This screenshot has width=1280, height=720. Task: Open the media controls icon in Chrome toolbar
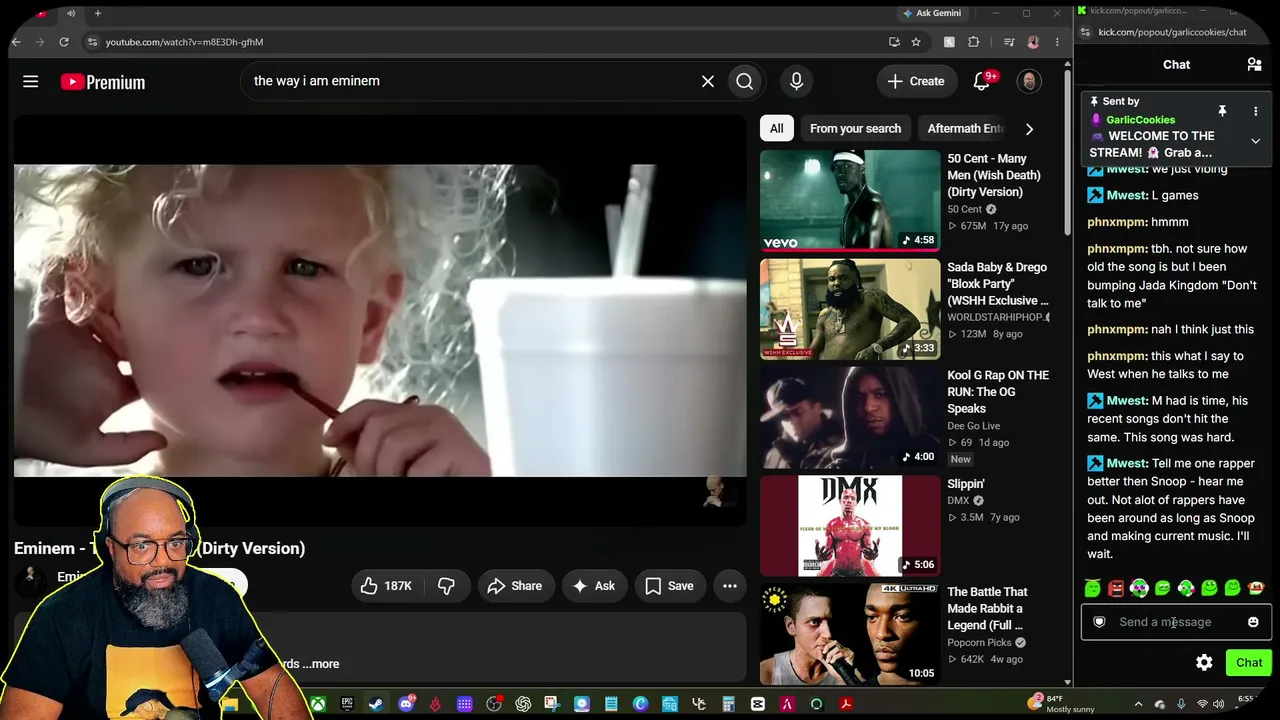coord(1009,42)
